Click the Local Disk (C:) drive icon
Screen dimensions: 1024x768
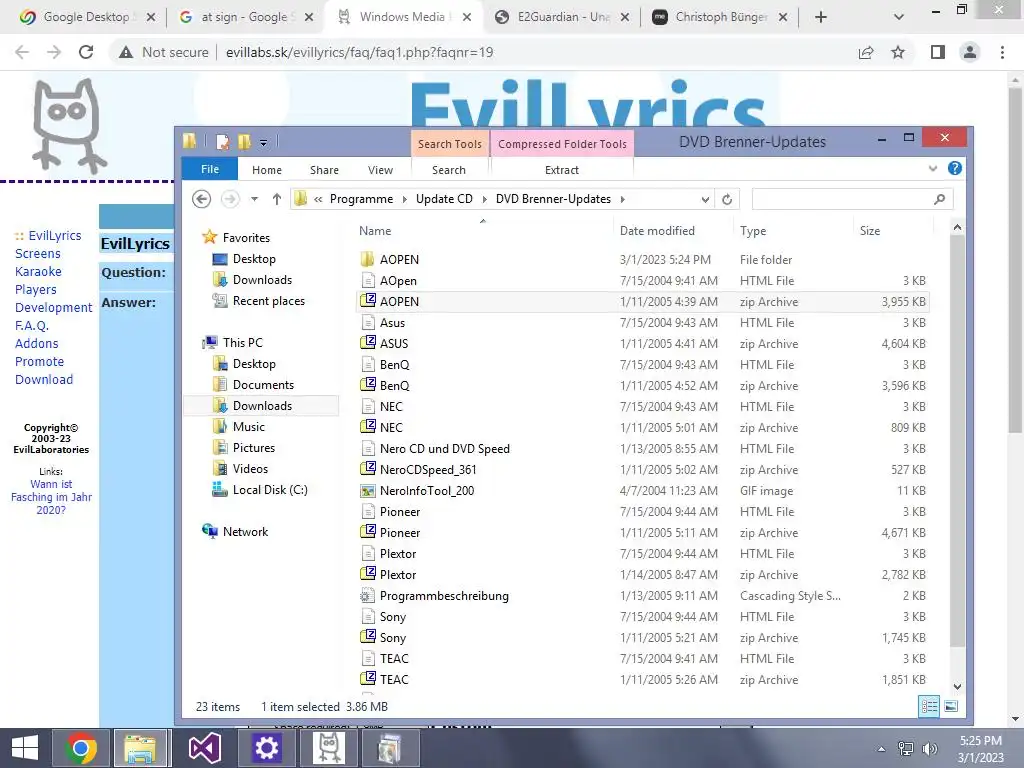[x=219, y=489]
